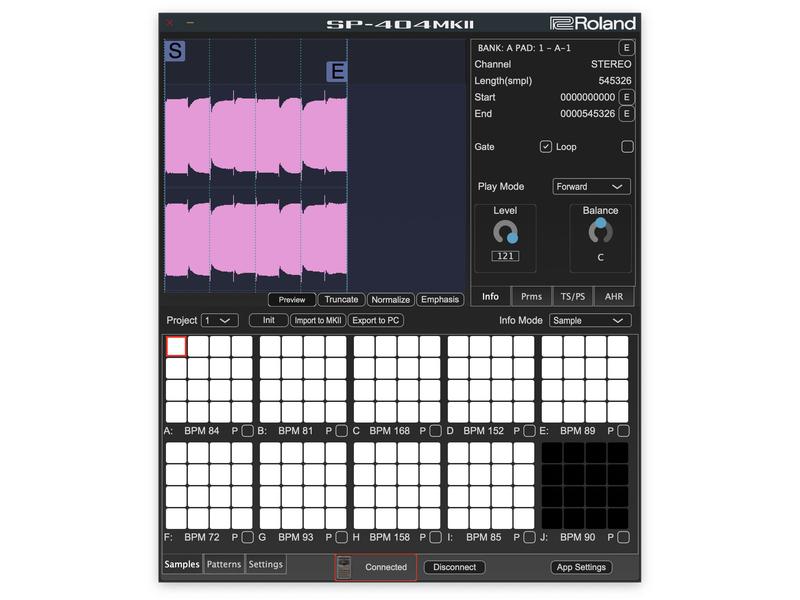Click the Level knob
This screenshot has width=800, height=600.
506,233
